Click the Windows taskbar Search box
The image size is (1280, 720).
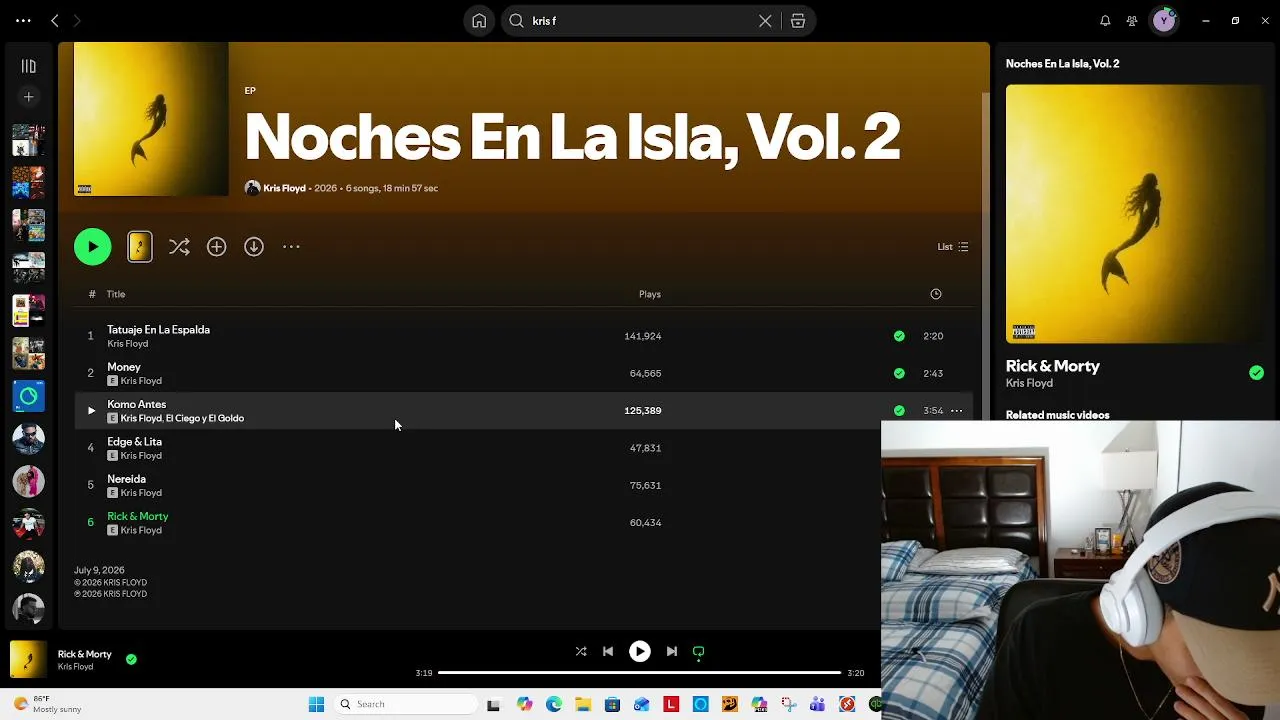406,704
